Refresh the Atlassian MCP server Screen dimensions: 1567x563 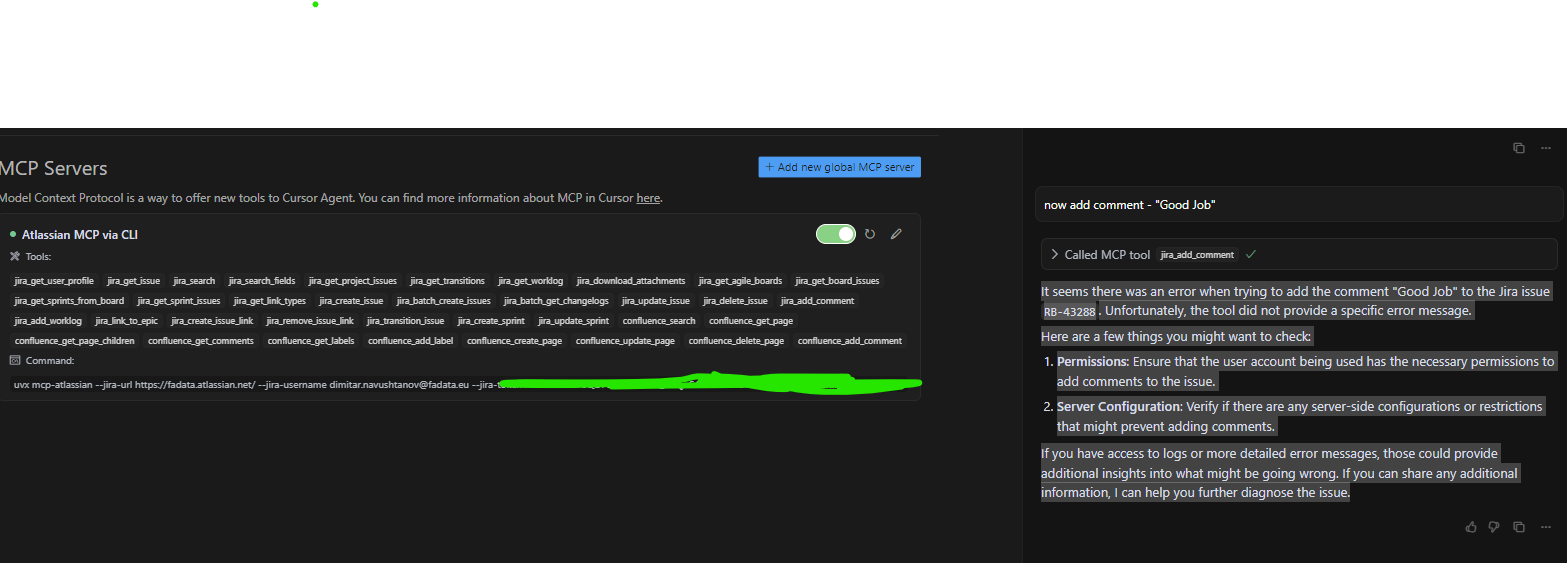(x=870, y=234)
